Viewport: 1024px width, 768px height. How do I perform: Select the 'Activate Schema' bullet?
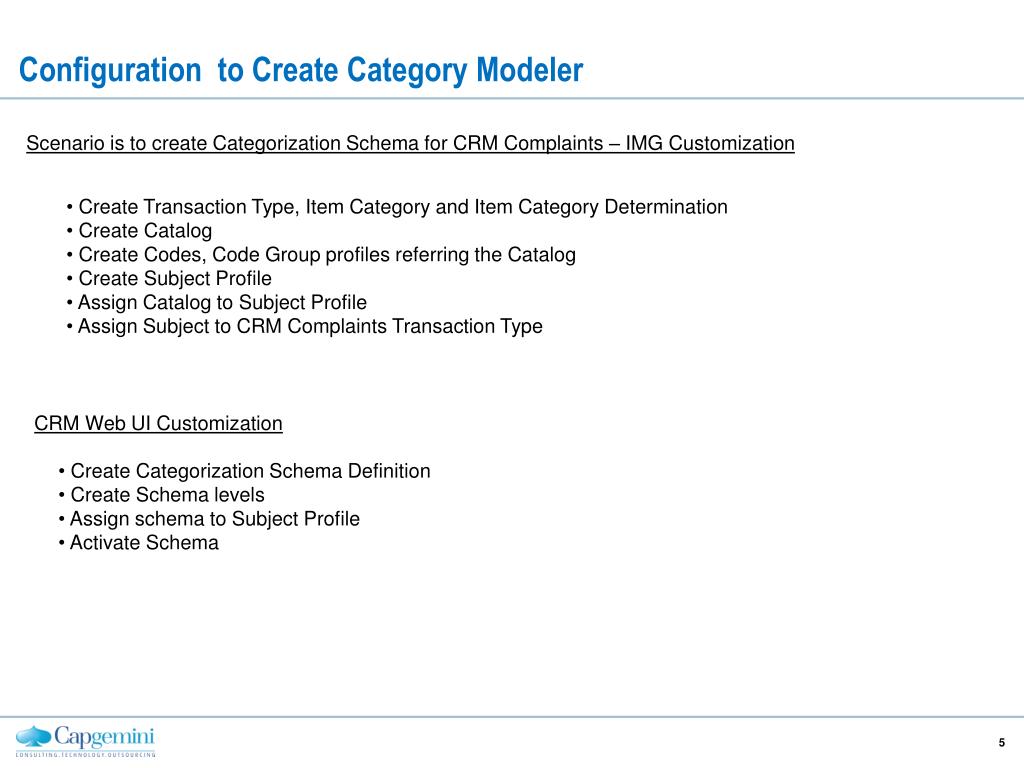pos(138,543)
